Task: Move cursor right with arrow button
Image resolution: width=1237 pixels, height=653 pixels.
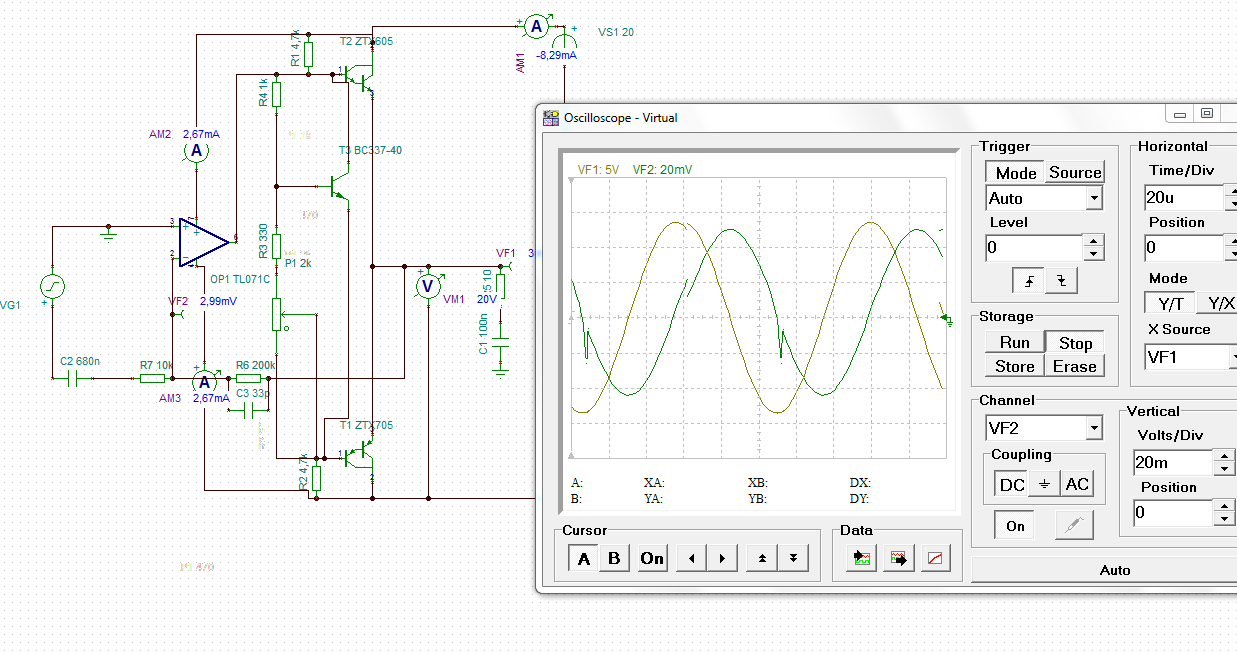Action: point(722,558)
